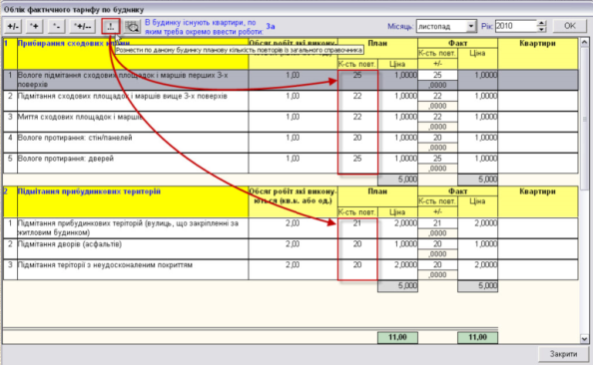This screenshot has height=365, width=594.
Task: Decrease the year with stepper down arrow
Action: click(x=542, y=29)
